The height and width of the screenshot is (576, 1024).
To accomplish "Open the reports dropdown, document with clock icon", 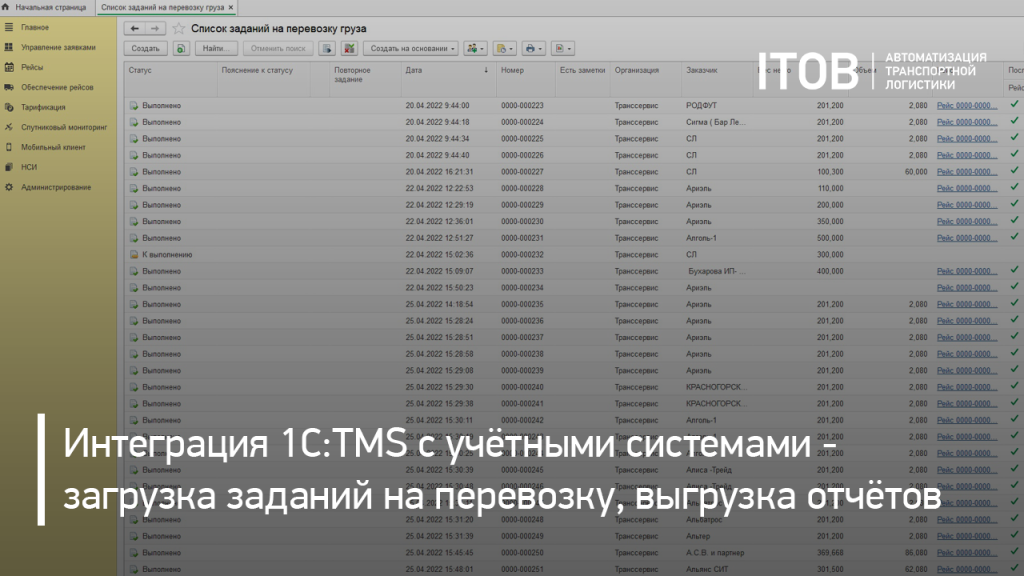I will click(504, 48).
